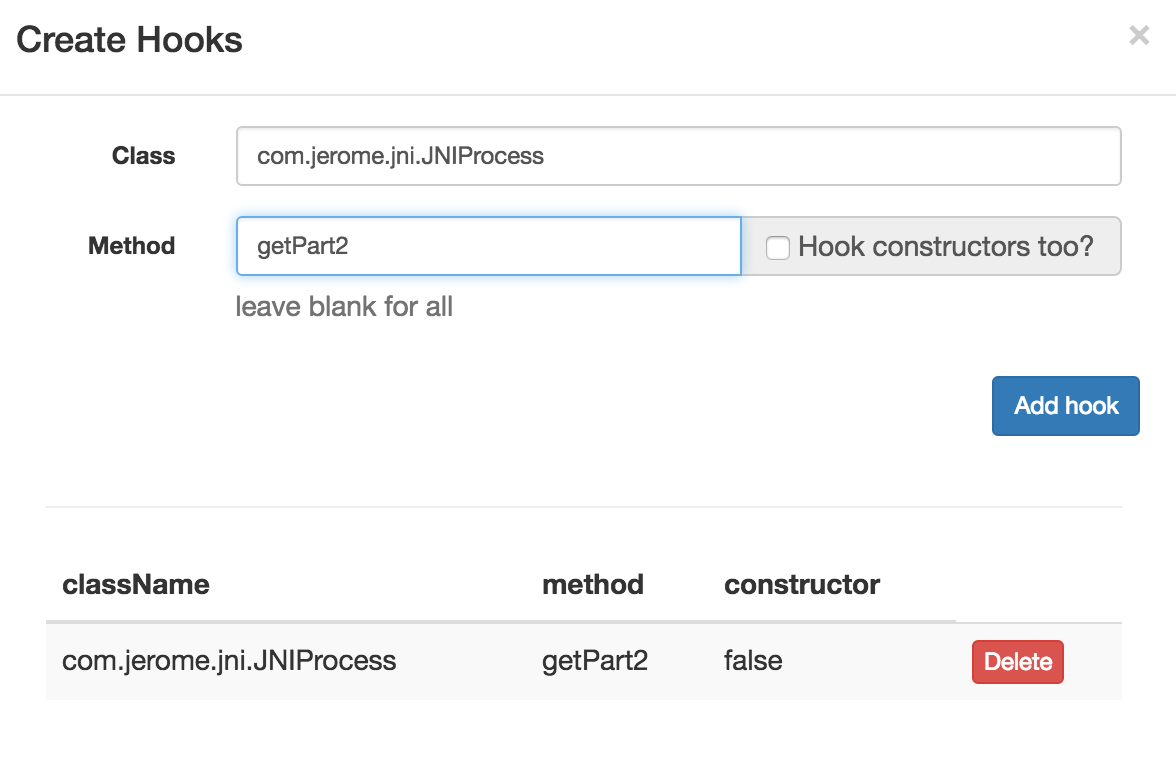Screen dimensions: 1176x766
Task: Click the constructor column header
Action: click(802, 585)
